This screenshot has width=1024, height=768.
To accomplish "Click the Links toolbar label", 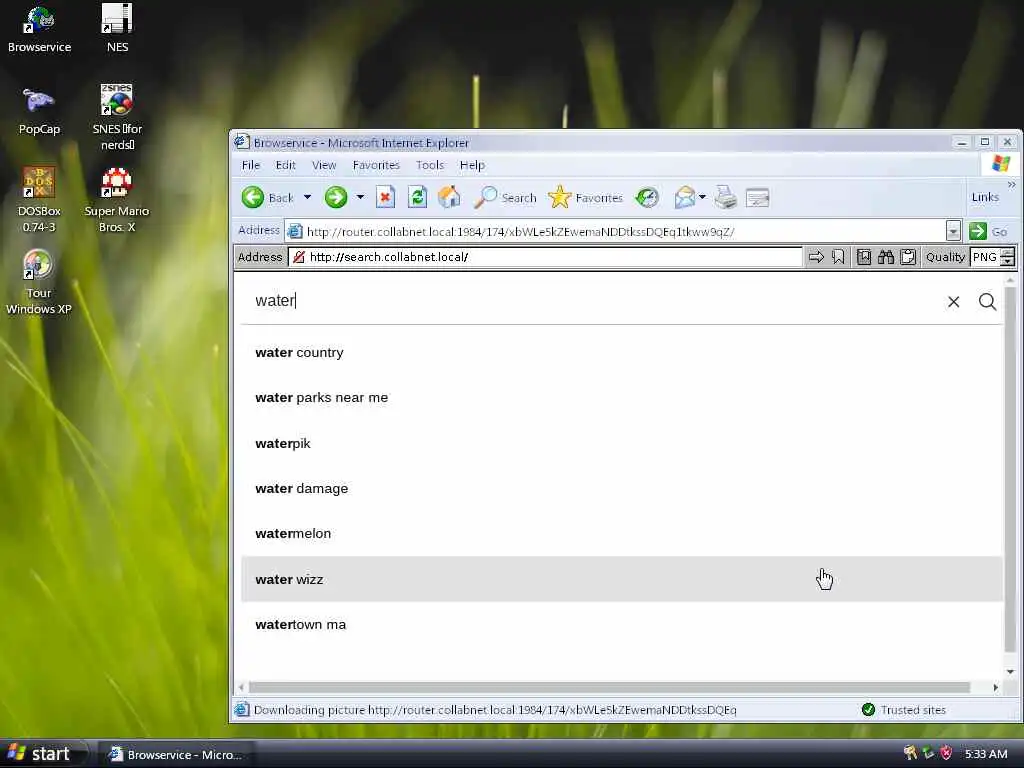I will pyautogui.click(x=985, y=197).
